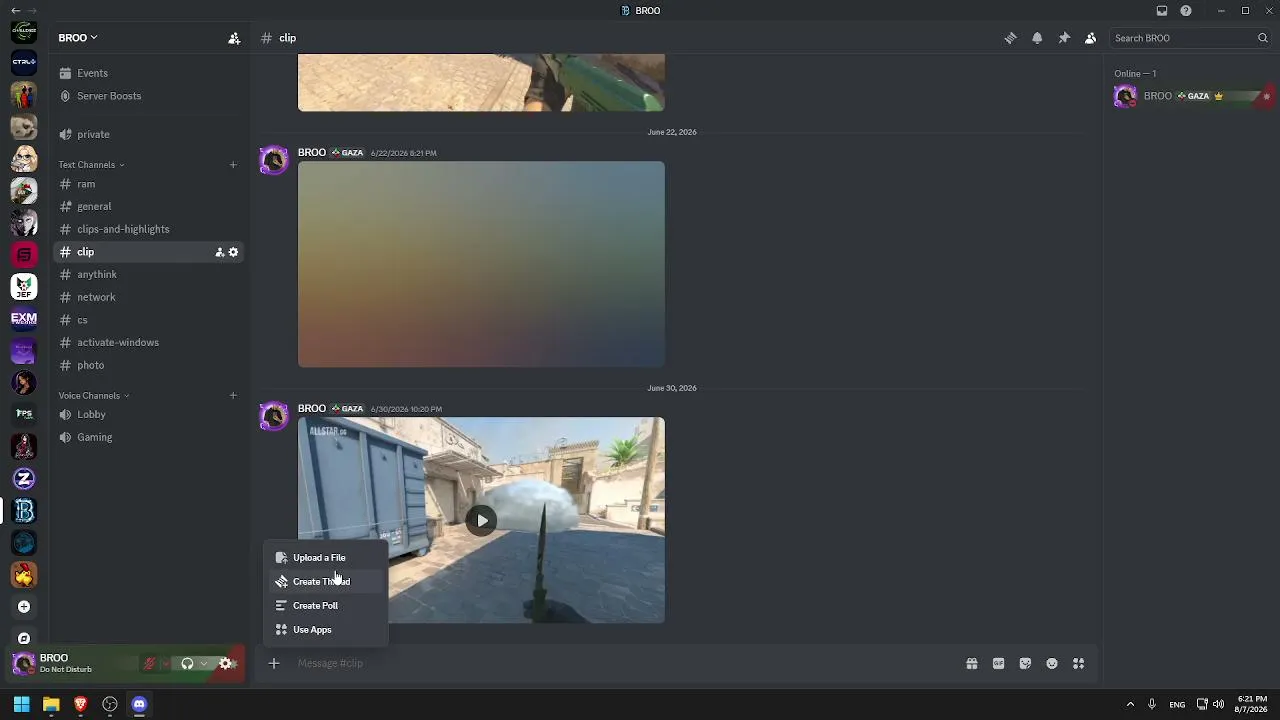Select Upload a File from the menu
This screenshot has width=1280, height=720.
pos(325,558)
